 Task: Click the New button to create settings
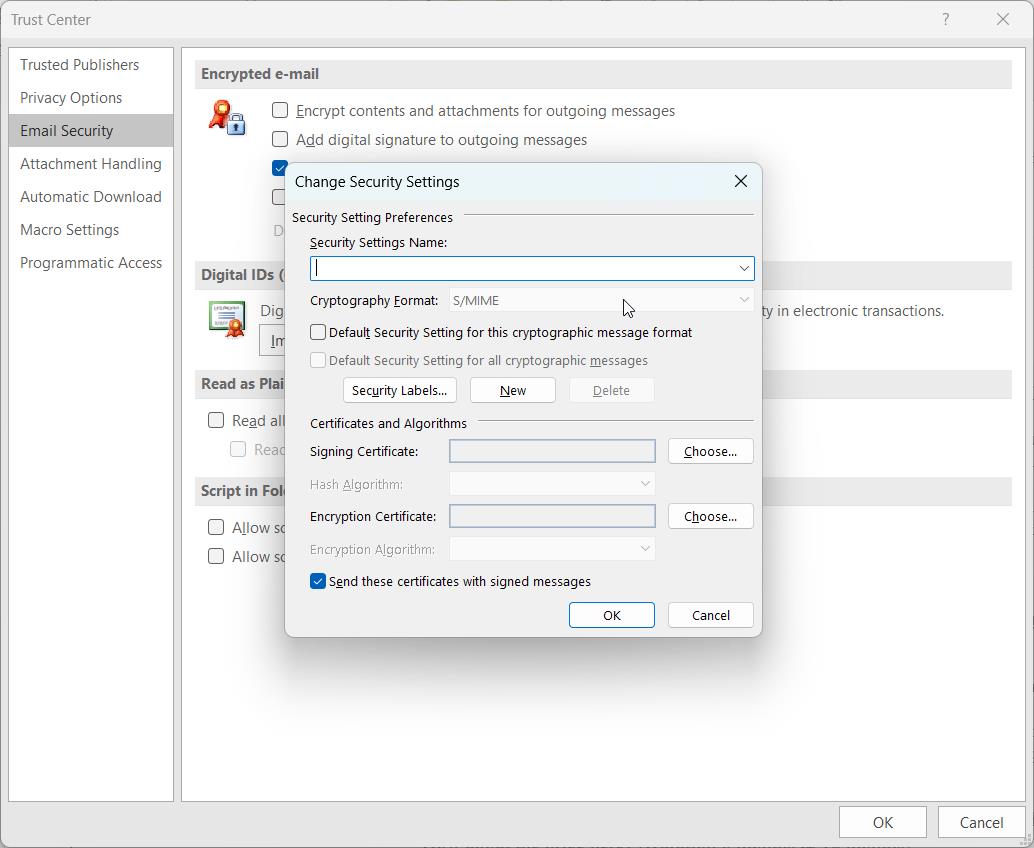pos(512,390)
